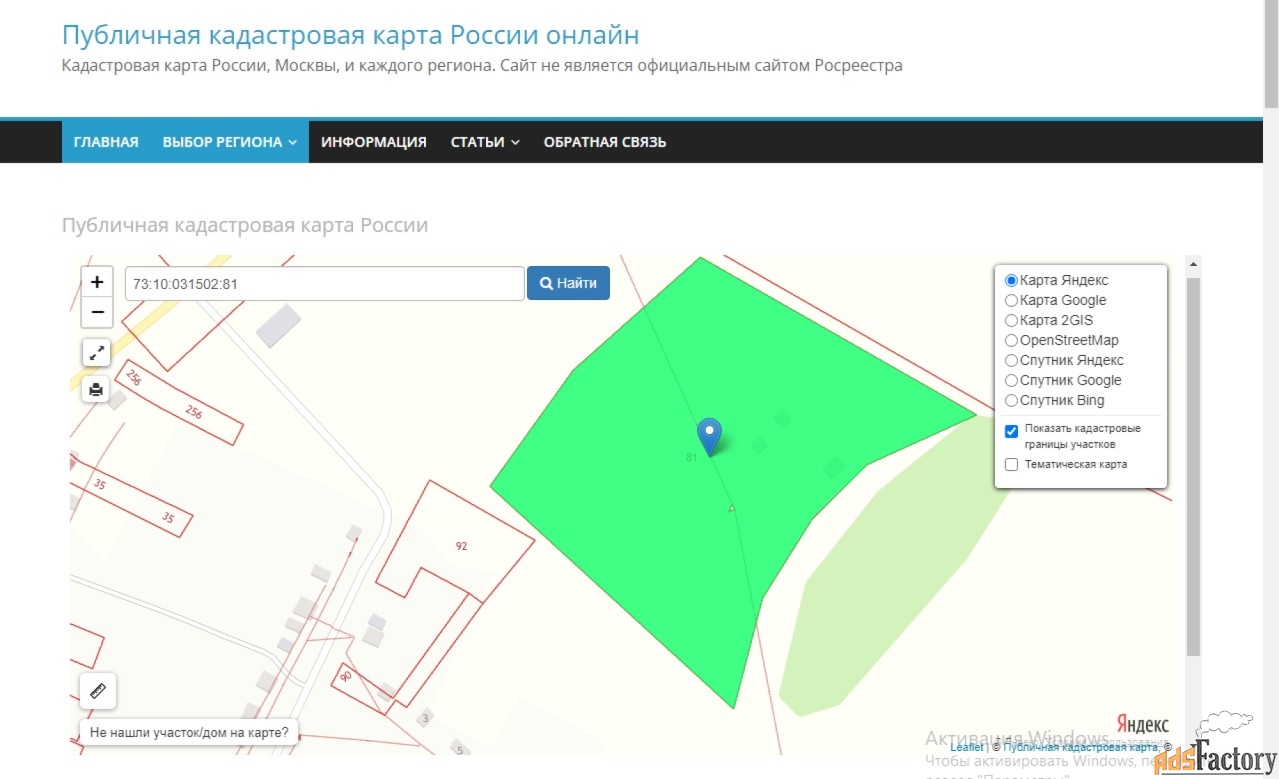This screenshot has width=1279, height=779.
Task: Open the ruler measurement tool
Action: pos(97,690)
